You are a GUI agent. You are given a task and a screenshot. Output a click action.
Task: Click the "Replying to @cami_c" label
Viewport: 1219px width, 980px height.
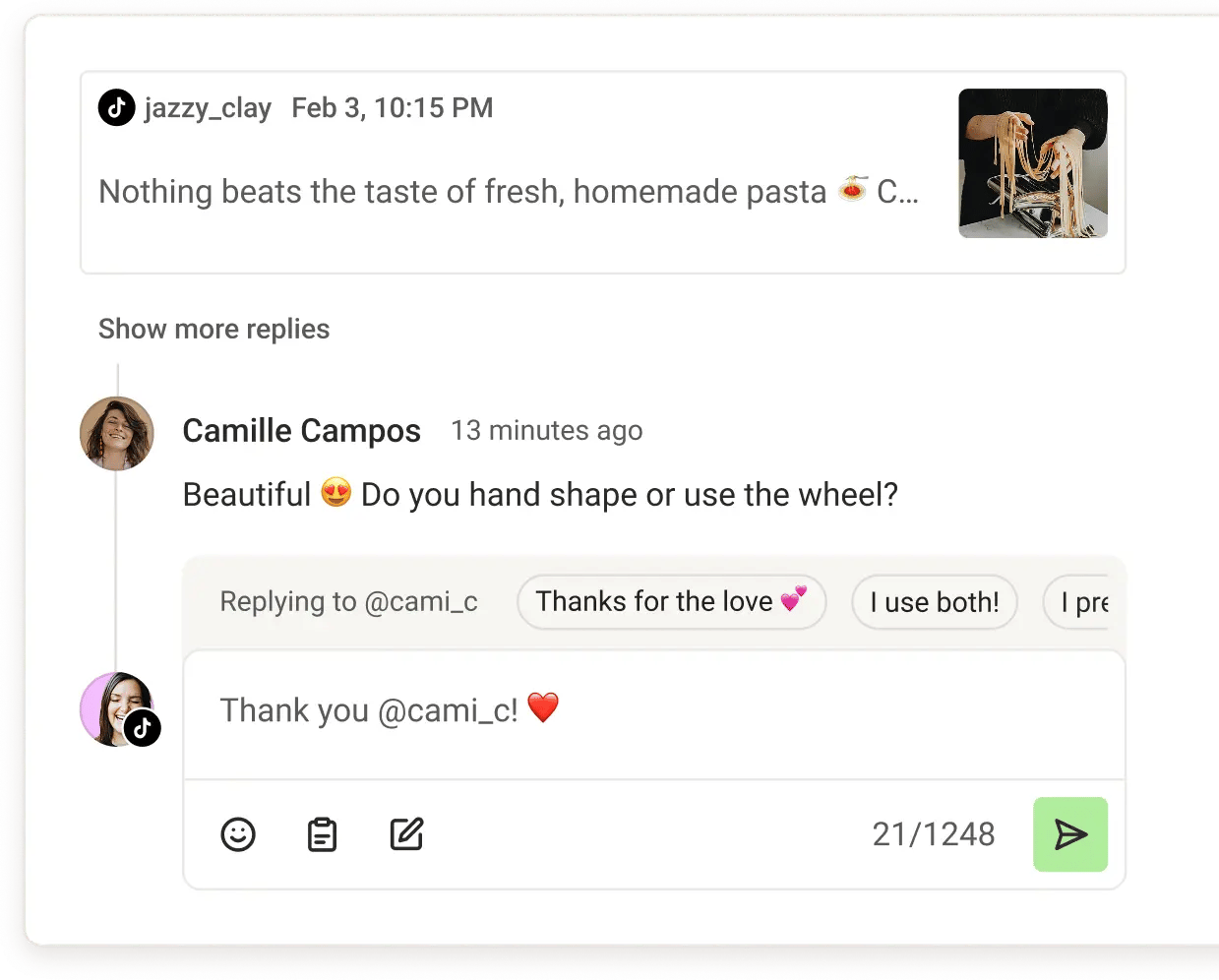348,601
